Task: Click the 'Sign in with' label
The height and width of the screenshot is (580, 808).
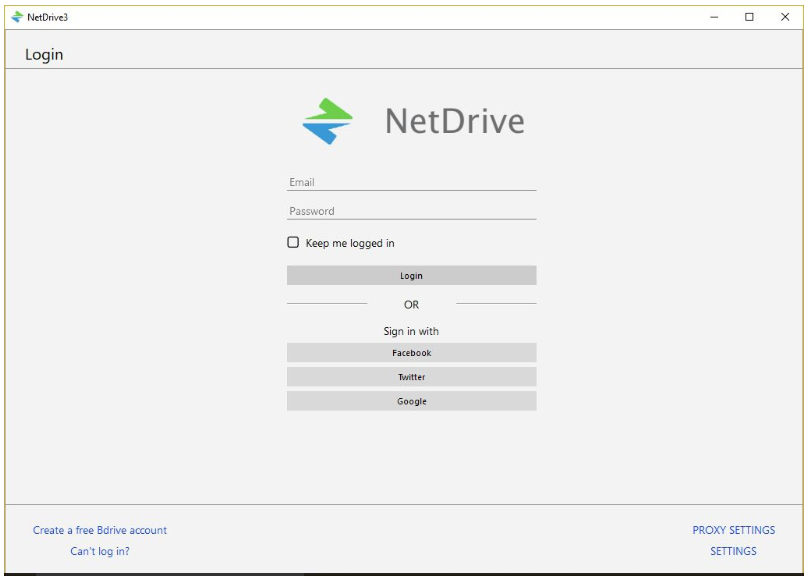Action: click(411, 331)
